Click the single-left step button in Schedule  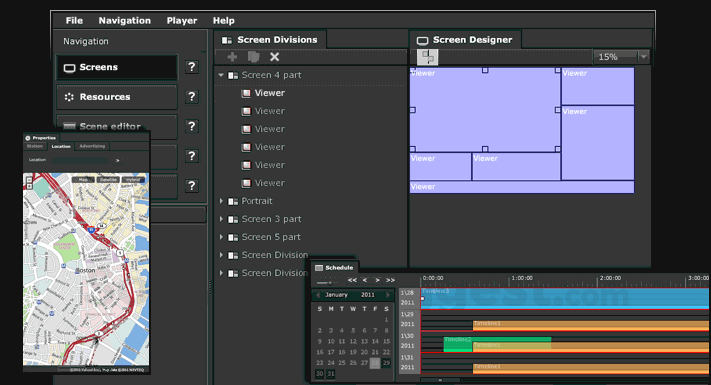365,280
